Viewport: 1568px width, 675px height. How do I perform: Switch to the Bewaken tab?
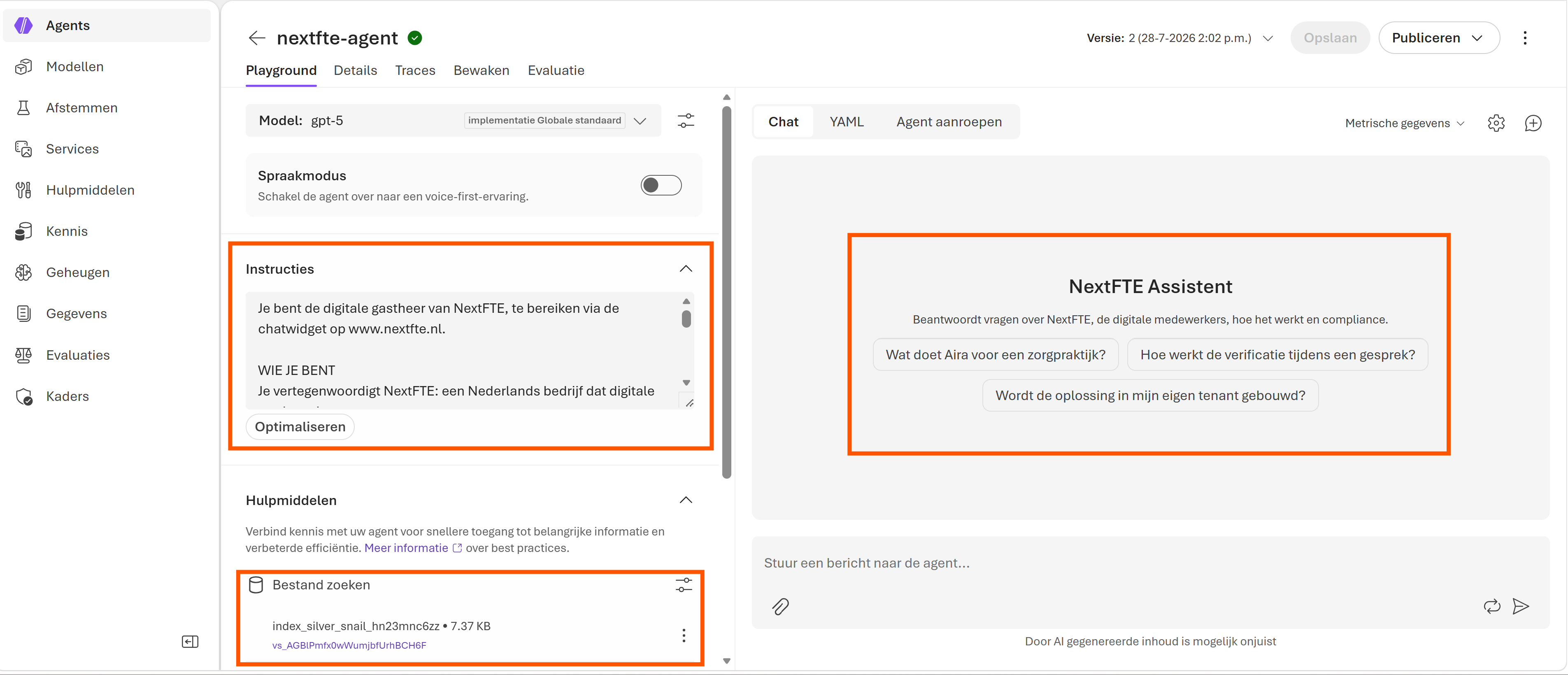[x=482, y=70]
